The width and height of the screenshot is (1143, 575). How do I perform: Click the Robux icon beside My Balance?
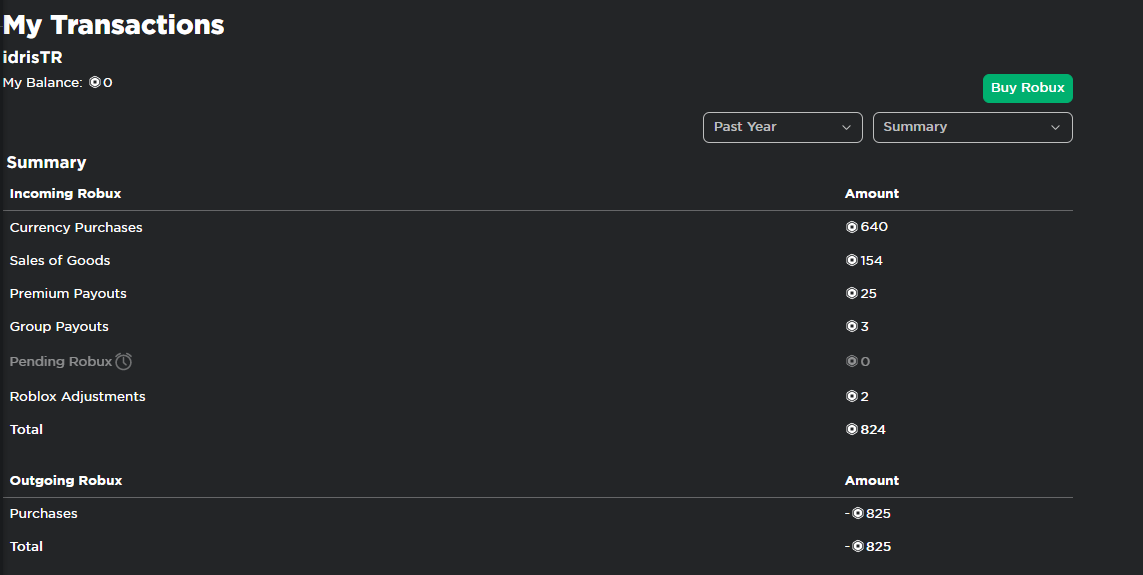[x=95, y=83]
